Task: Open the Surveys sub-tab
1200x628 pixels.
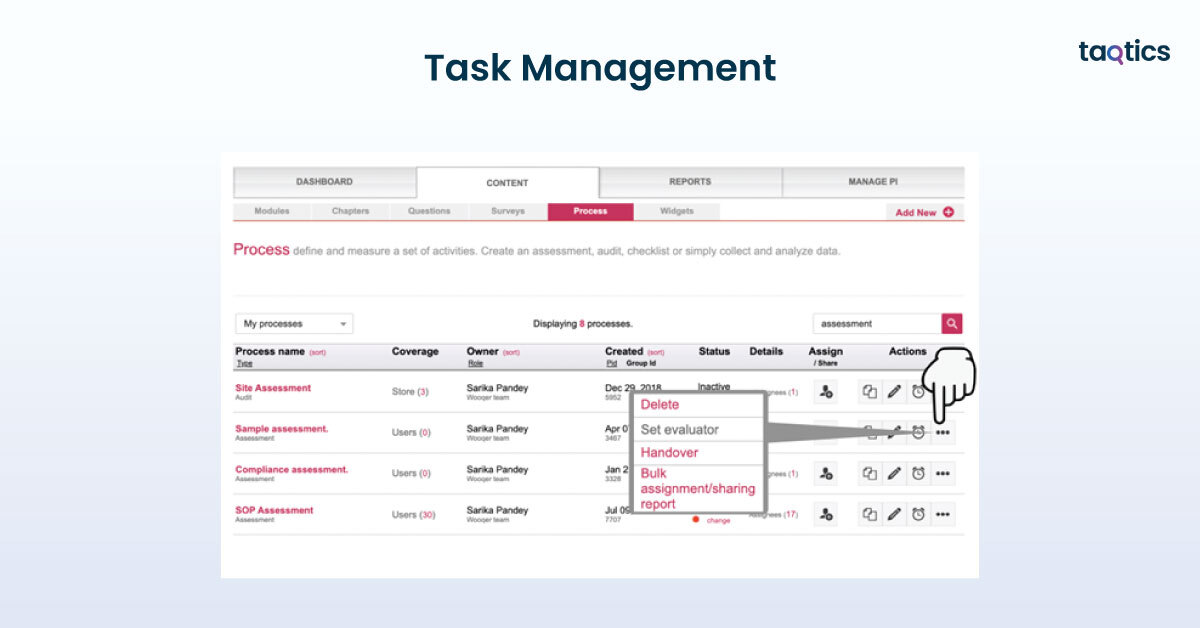Action: (507, 212)
